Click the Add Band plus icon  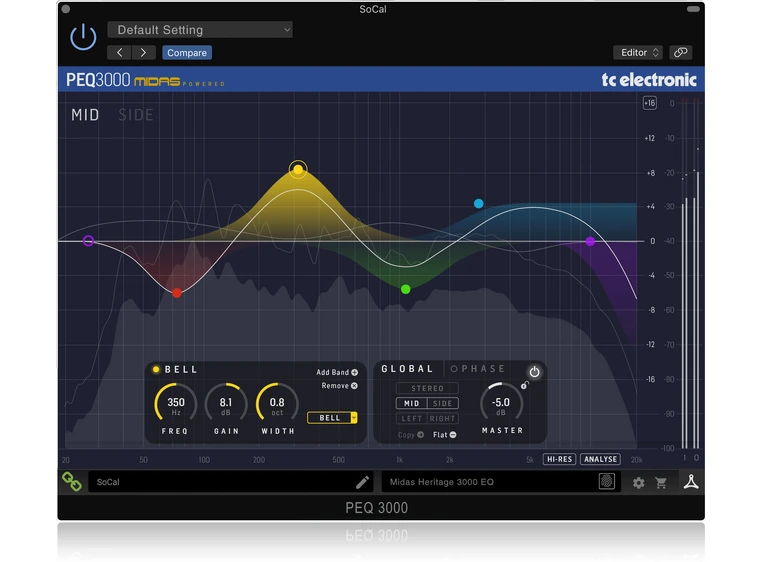(354, 372)
